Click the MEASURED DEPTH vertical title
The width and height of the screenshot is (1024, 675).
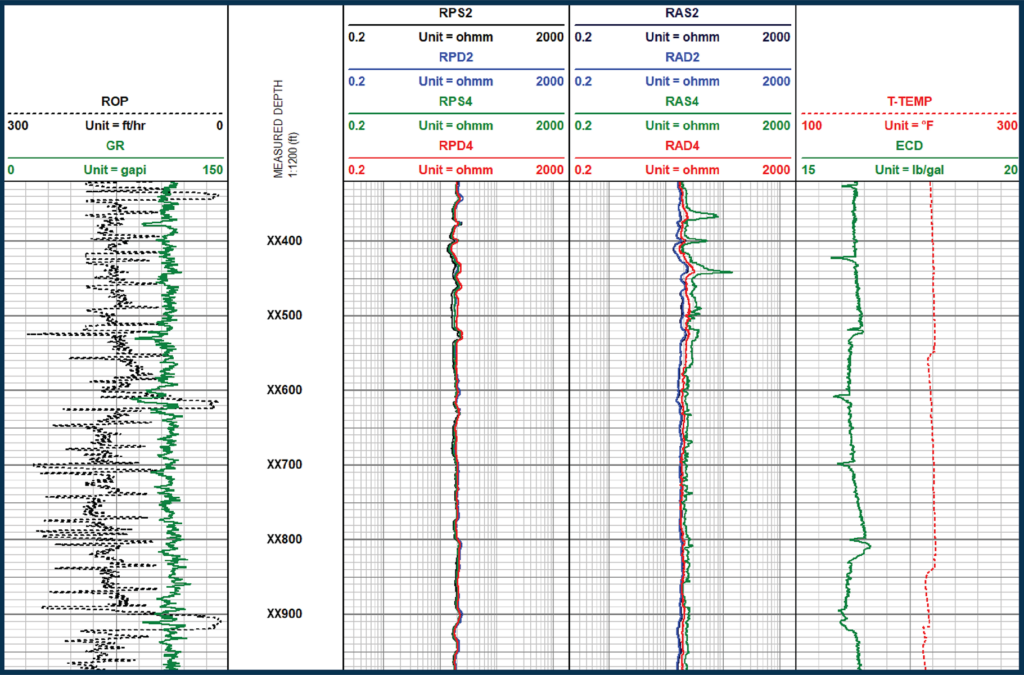pos(285,128)
